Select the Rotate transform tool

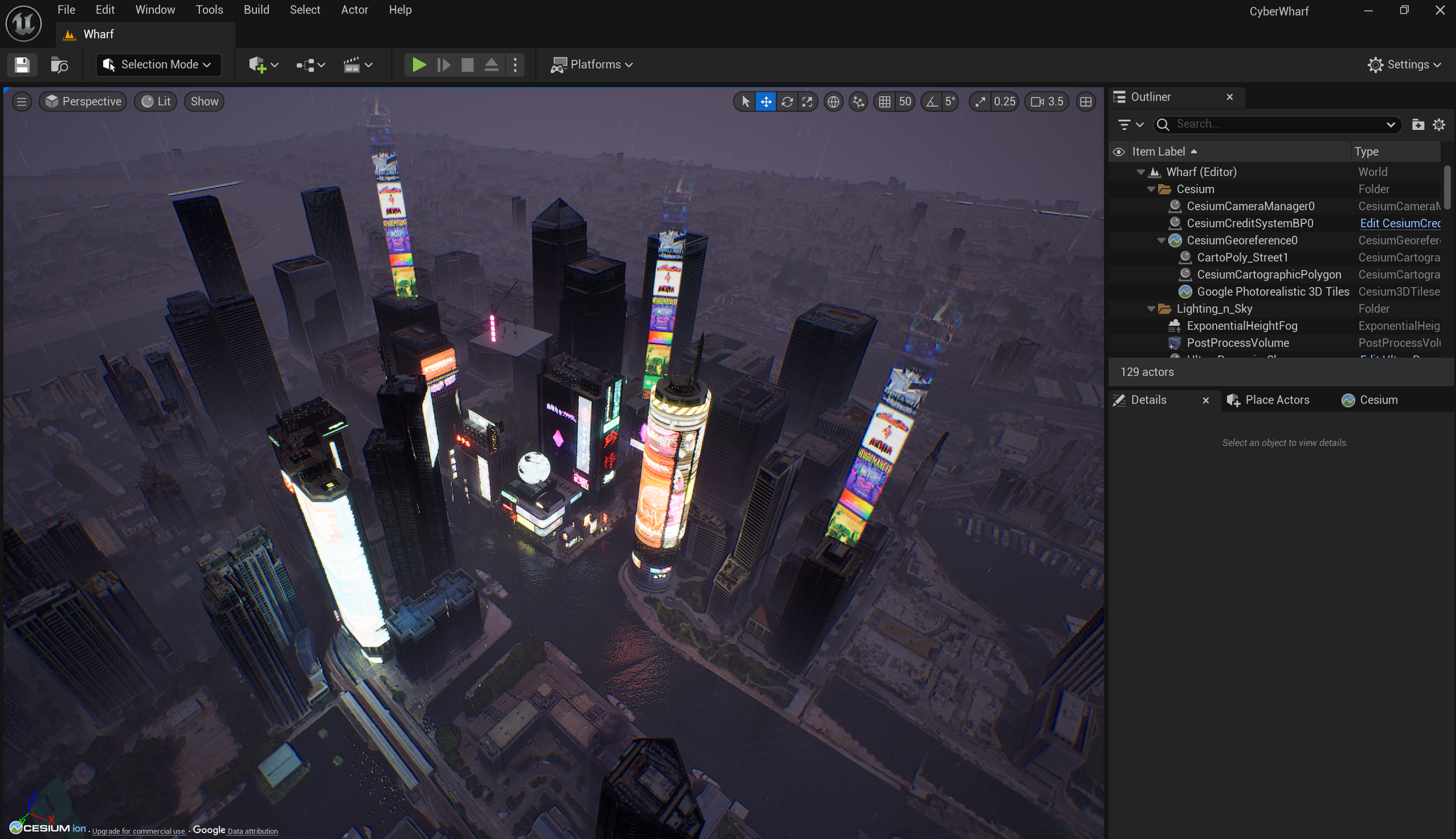coord(787,102)
